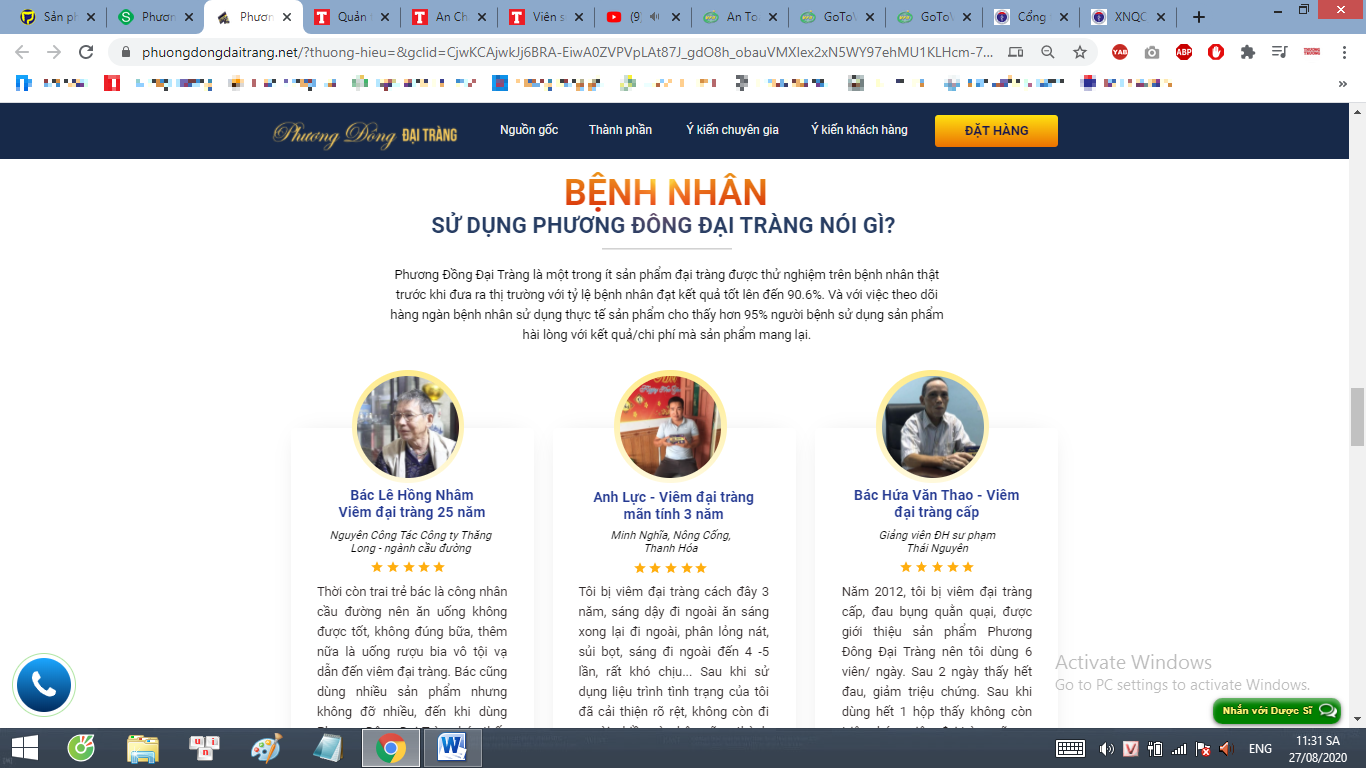Click Bác Lê Hồng Nhâm's profile photo
Screen dimensions: 1366x768
point(407,424)
